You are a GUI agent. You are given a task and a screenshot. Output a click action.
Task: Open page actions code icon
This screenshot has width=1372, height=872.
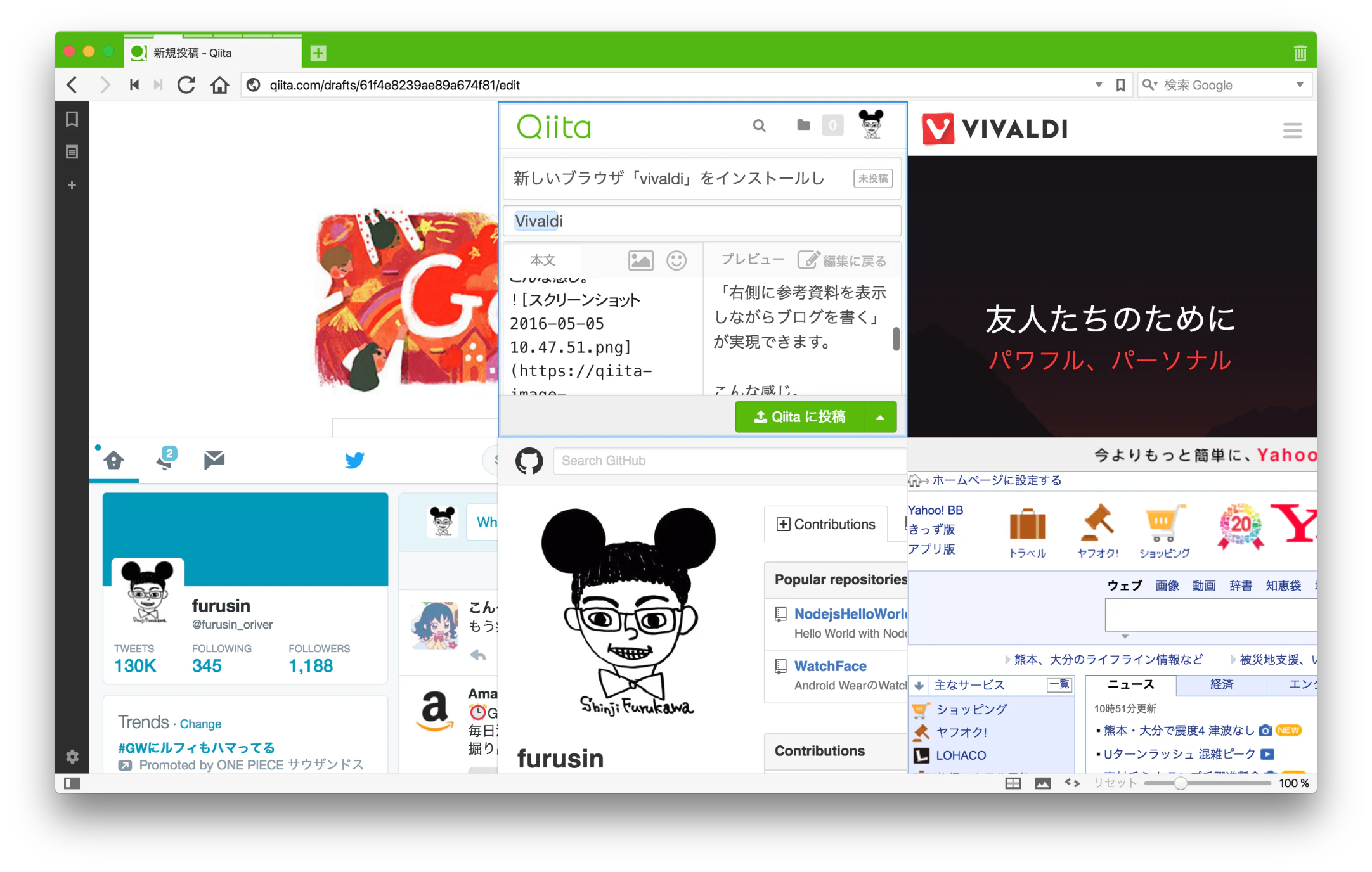click(1072, 783)
